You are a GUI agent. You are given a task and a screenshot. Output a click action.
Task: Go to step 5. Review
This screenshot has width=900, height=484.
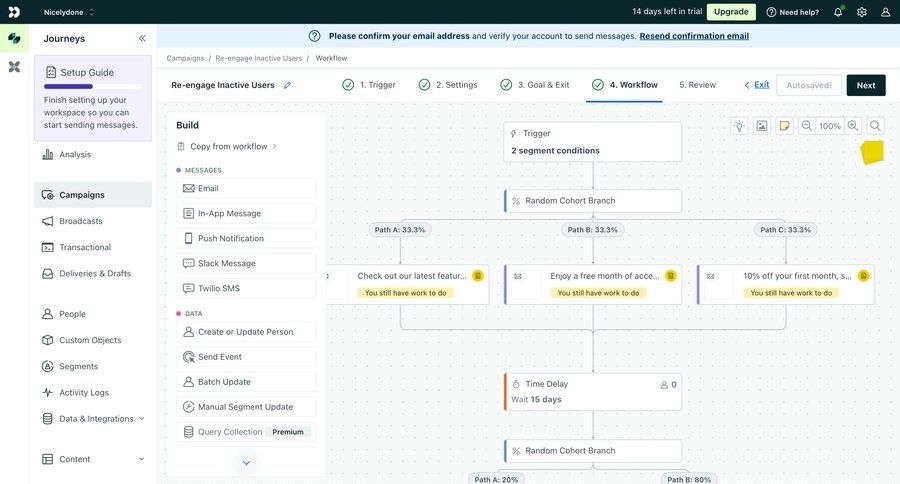697,85
